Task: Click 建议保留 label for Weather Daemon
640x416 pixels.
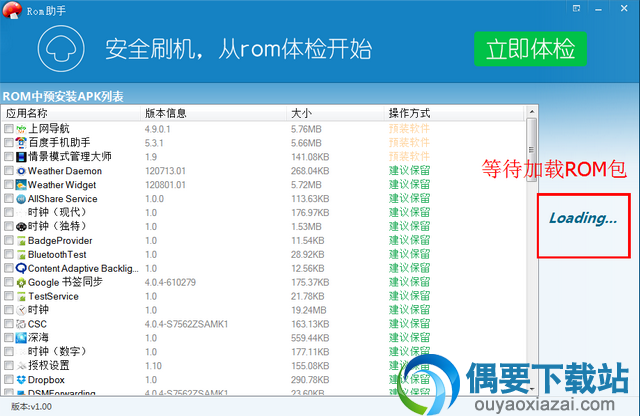Action: click(x=409, y=171)
